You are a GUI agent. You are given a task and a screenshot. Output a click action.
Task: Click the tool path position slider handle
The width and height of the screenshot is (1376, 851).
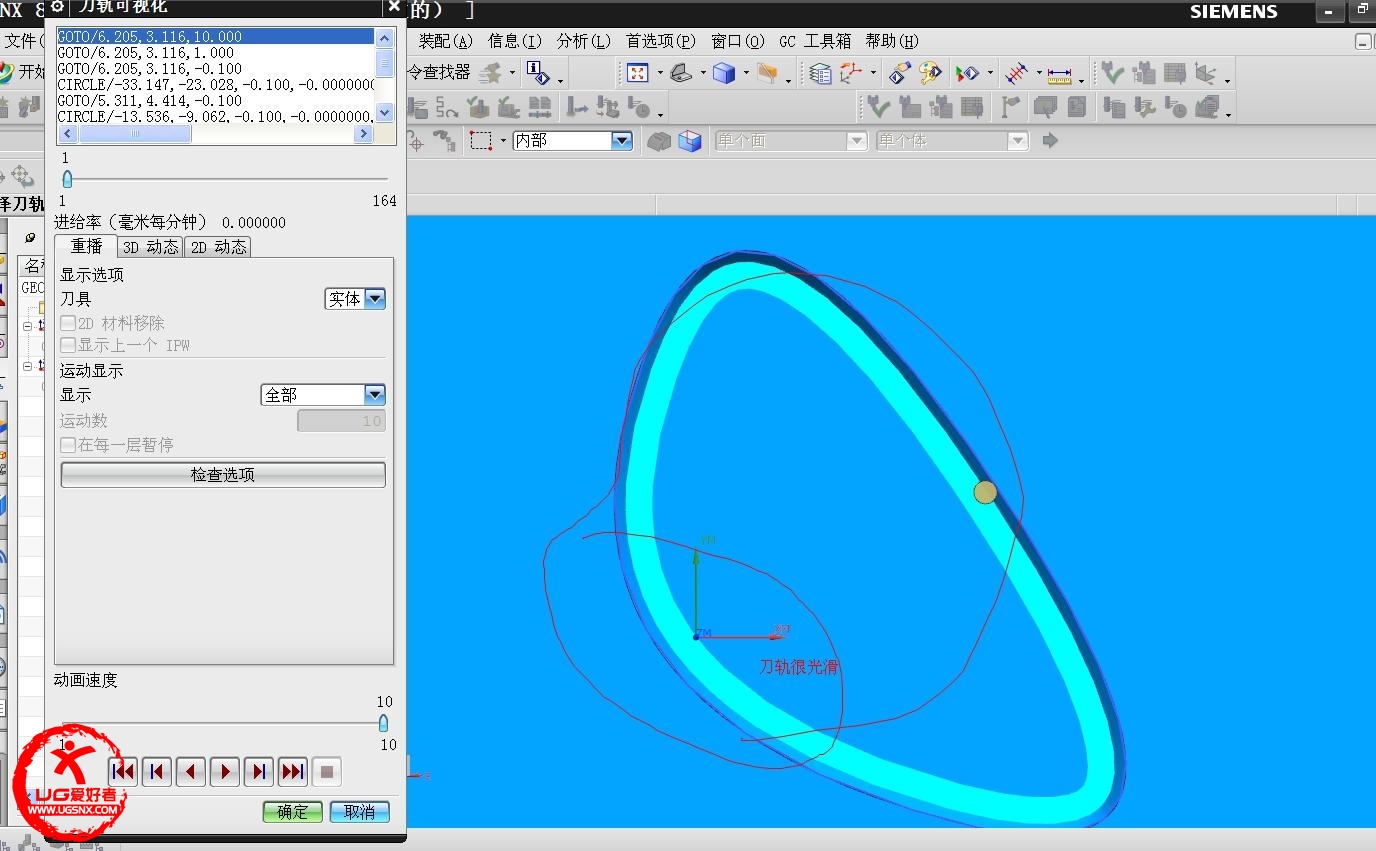(67, 179)
